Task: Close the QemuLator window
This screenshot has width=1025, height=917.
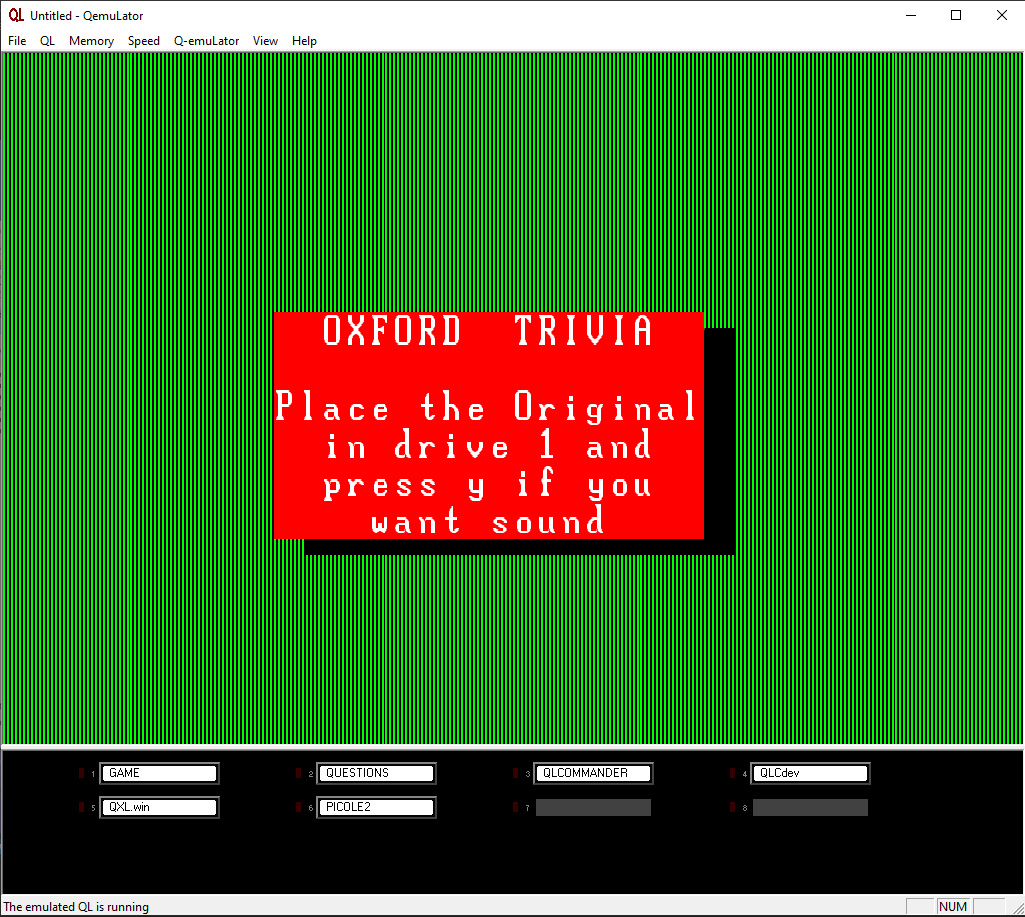Action: (x=1001, y=15)
